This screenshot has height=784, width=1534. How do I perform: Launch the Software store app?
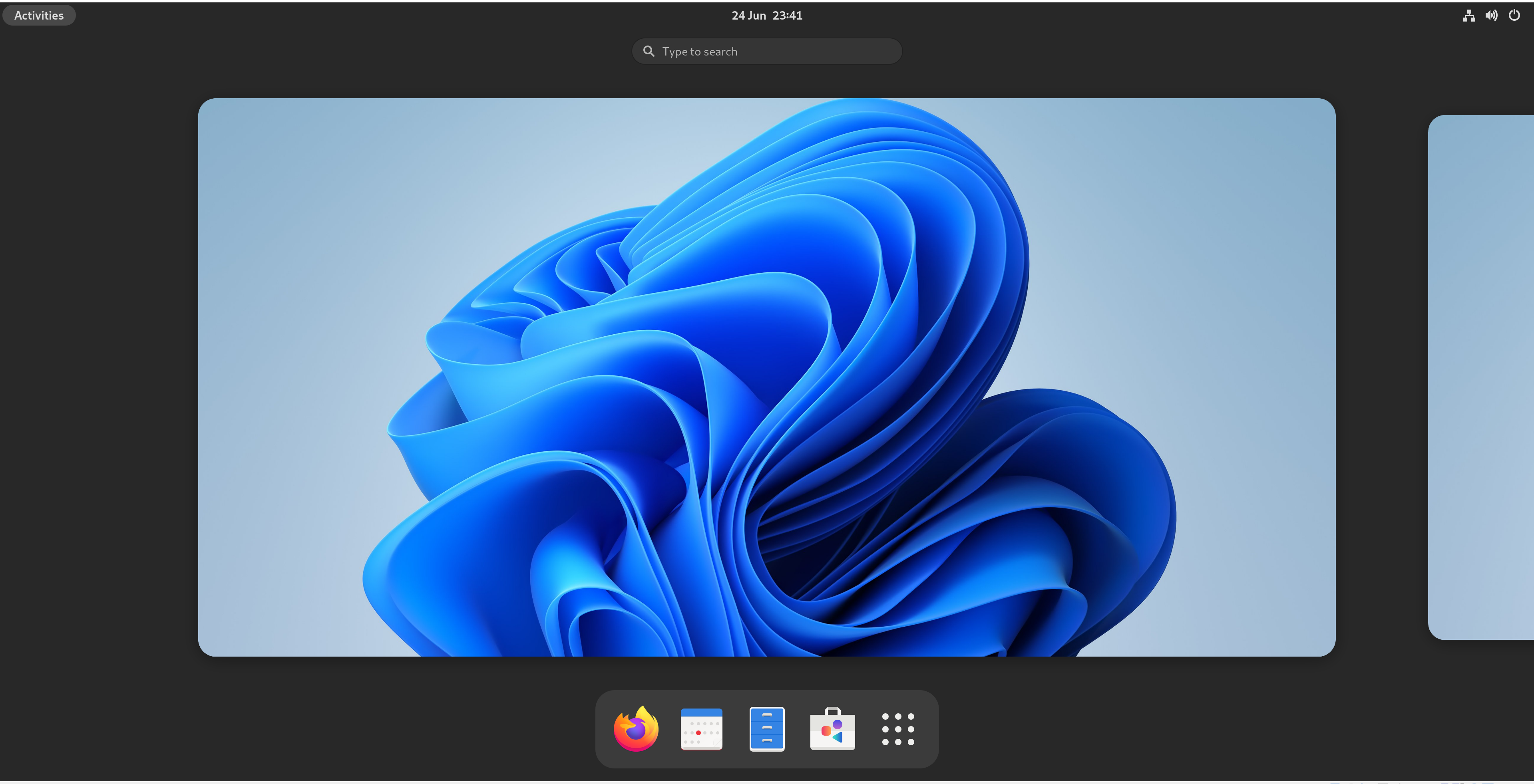click(x=832, y=728)
